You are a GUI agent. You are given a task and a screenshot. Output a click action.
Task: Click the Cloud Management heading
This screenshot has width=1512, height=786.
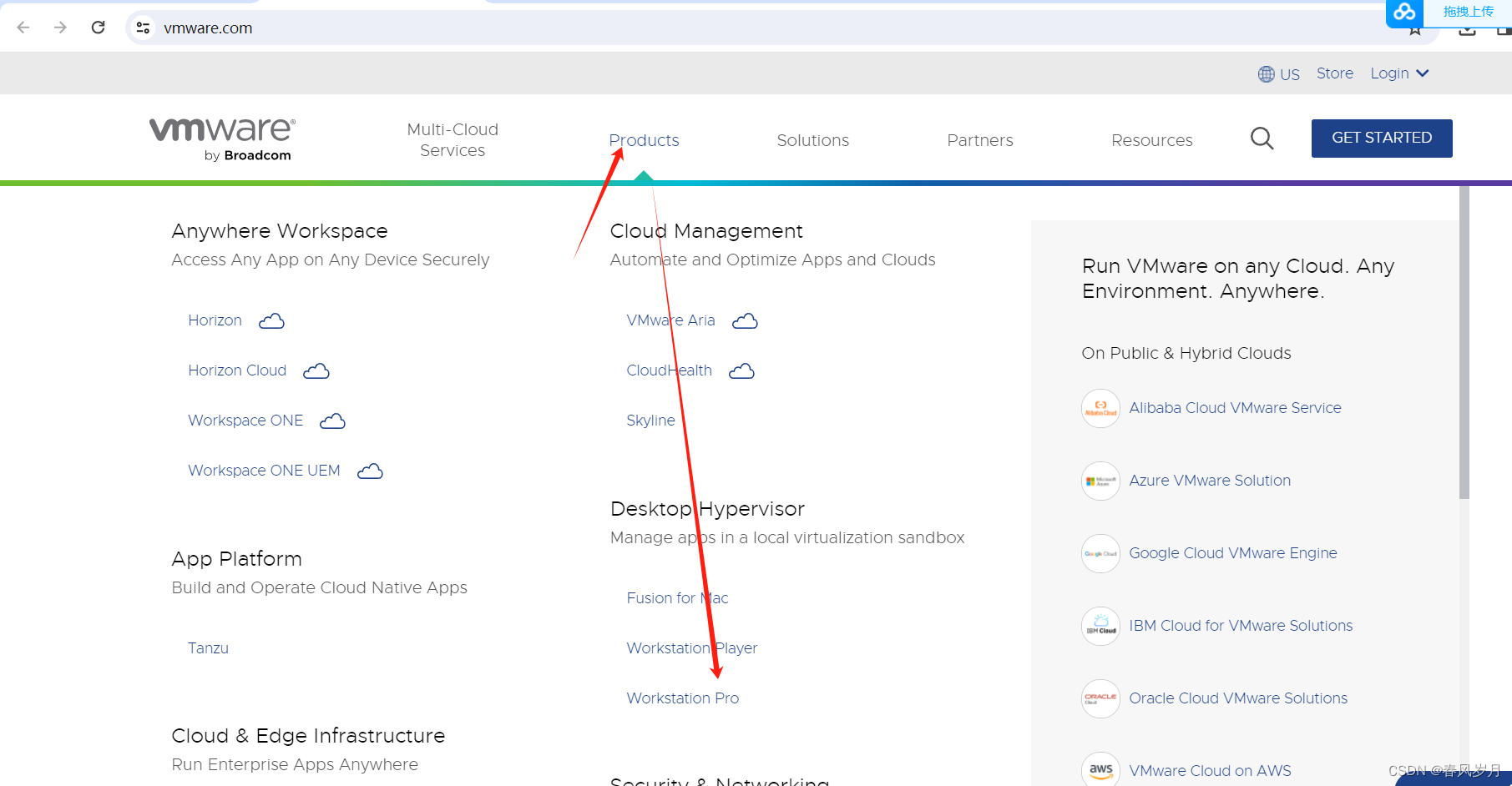[x=706, y=231]
